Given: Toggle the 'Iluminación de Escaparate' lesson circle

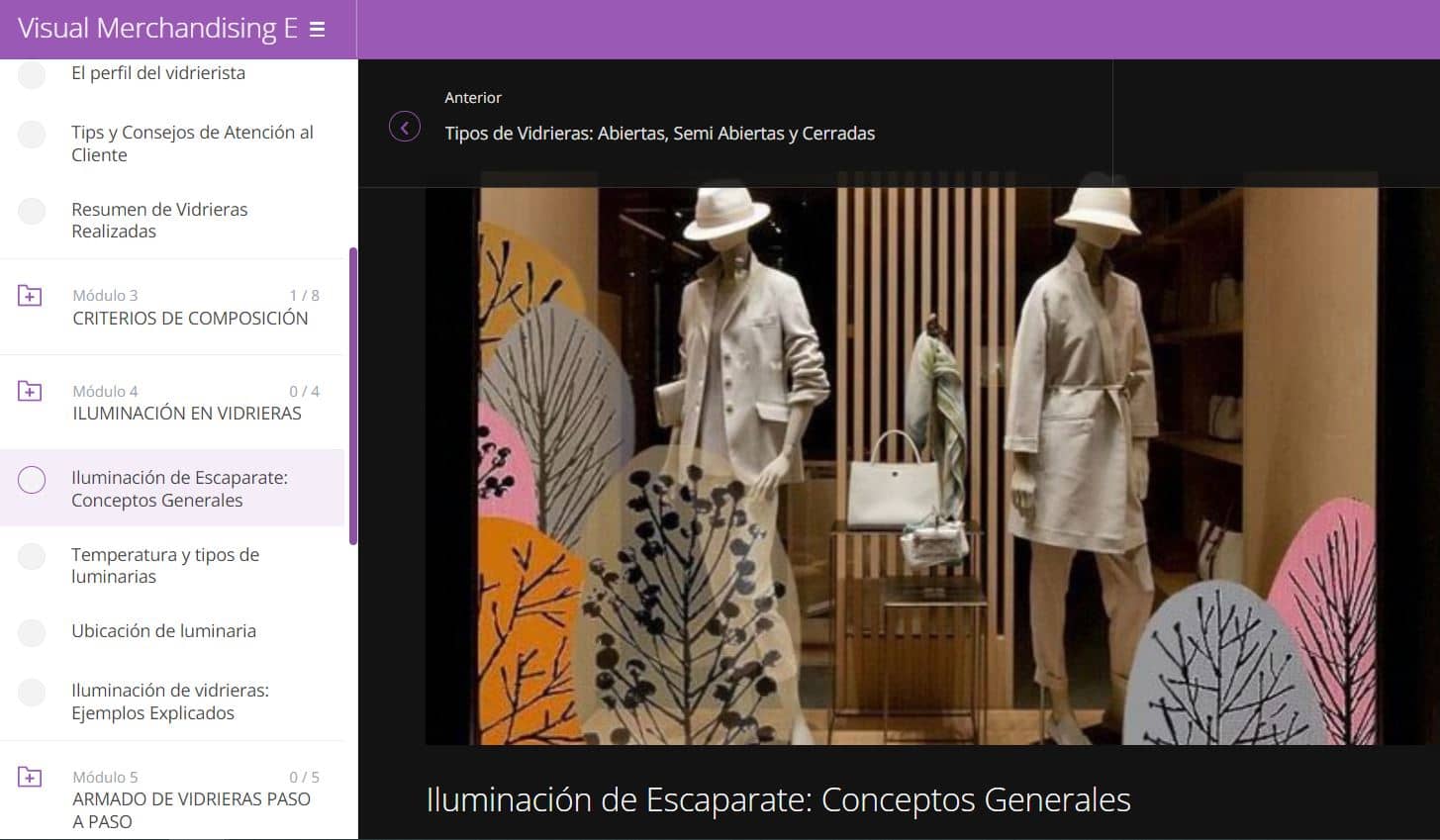Looking at the screenshot, I should pyautogui.click(x=32, y=480).
